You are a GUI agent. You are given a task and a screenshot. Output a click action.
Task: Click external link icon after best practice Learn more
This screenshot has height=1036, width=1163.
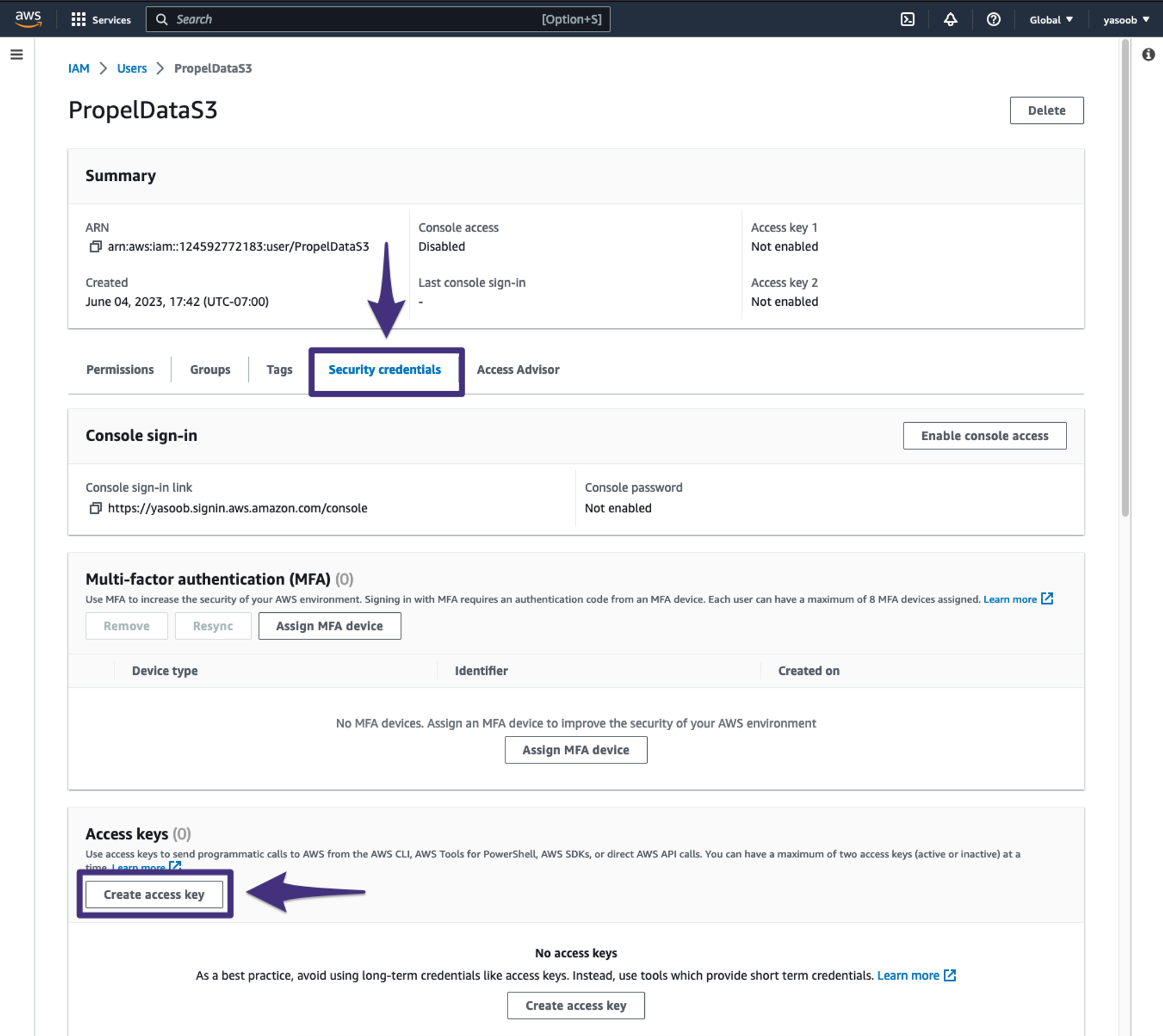(x=950, y=975)
